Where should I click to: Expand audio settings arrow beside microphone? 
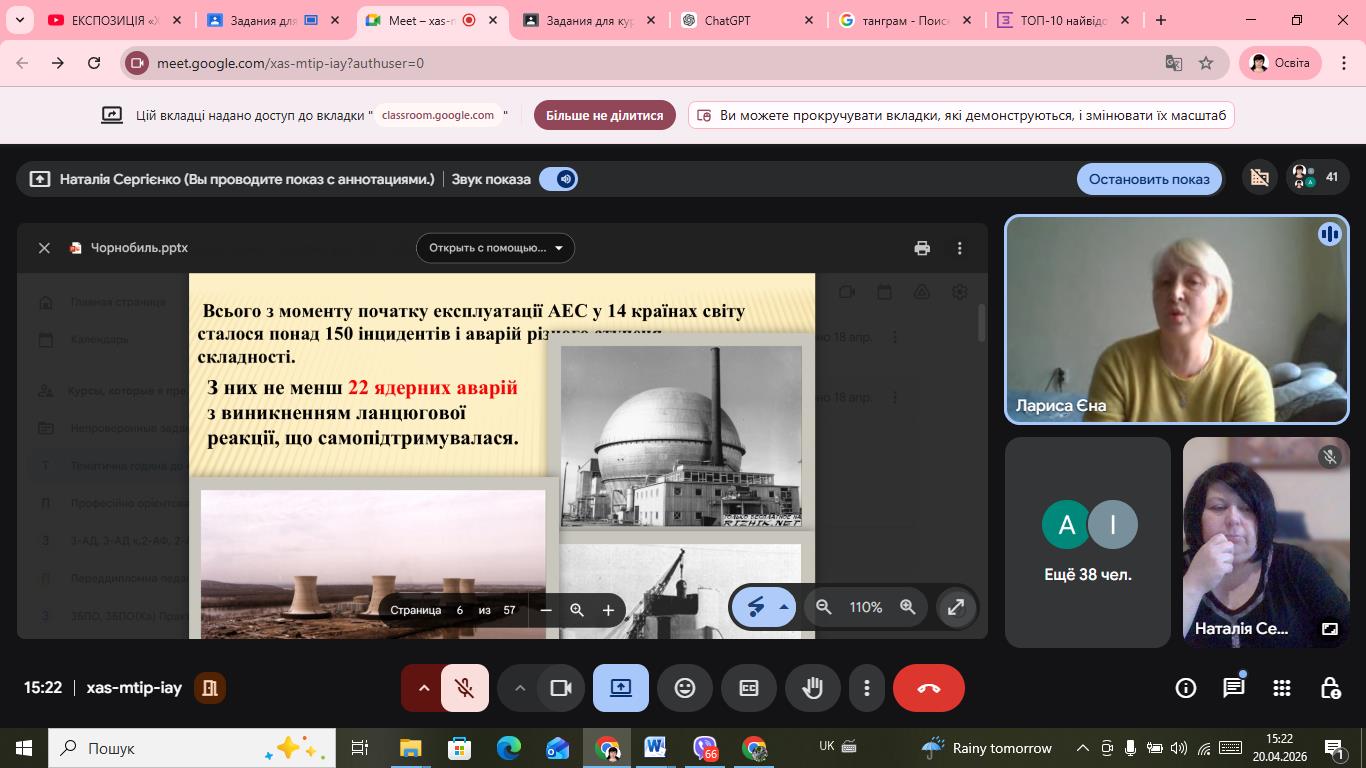pos(423,688)
